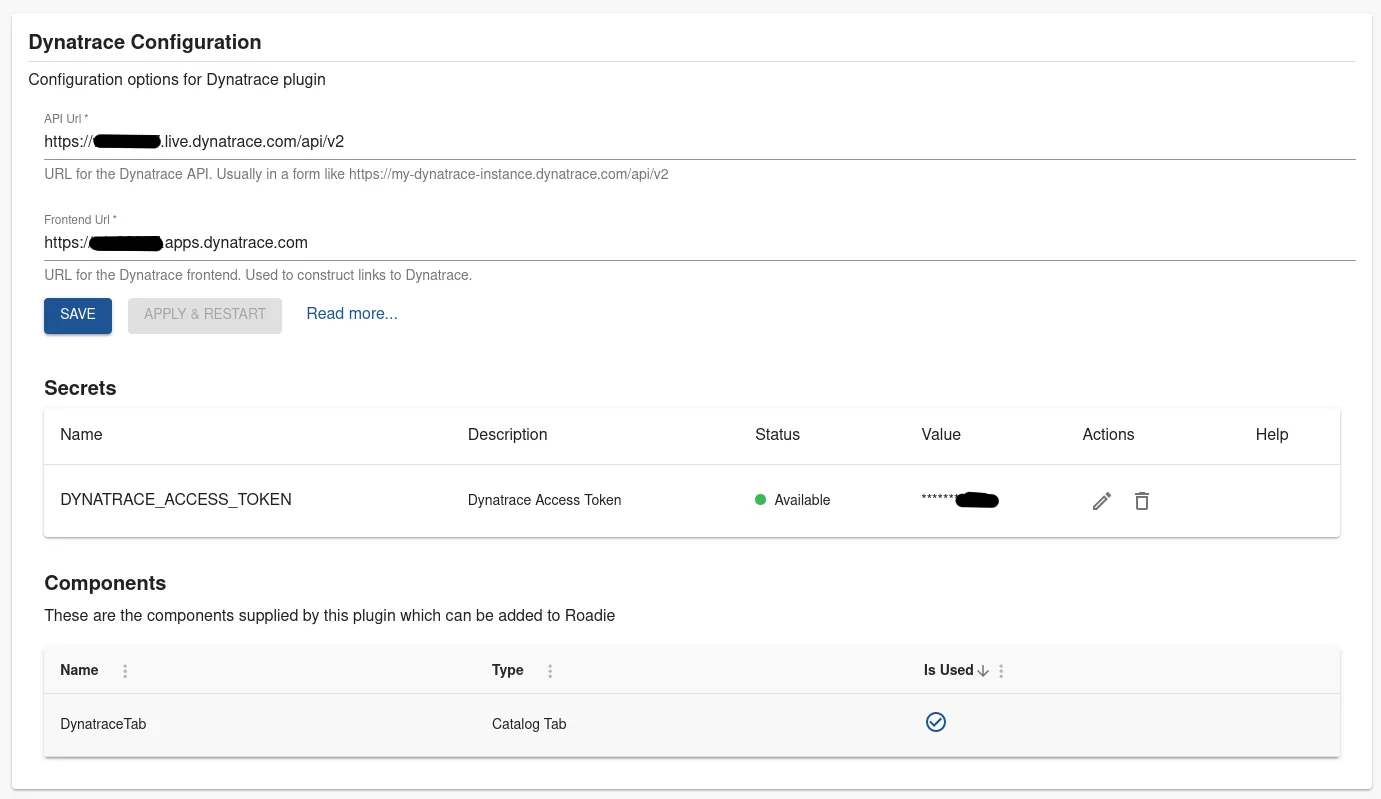Open the Name column options menu
The width and height of the screenshot is (1381, 799).
coord(125,670)
